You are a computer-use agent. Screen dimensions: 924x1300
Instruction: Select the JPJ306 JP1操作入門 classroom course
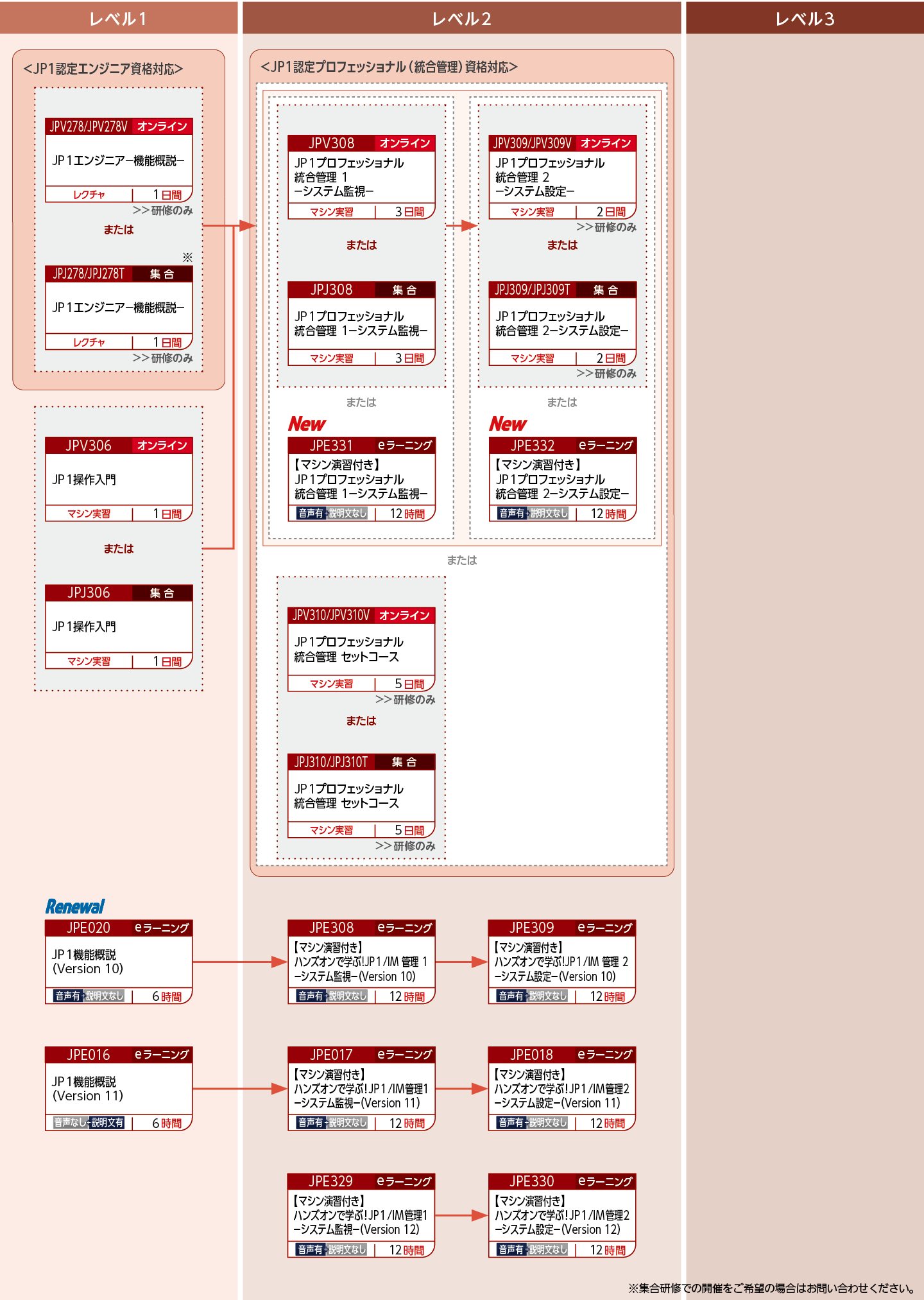(x=119, y=627)
